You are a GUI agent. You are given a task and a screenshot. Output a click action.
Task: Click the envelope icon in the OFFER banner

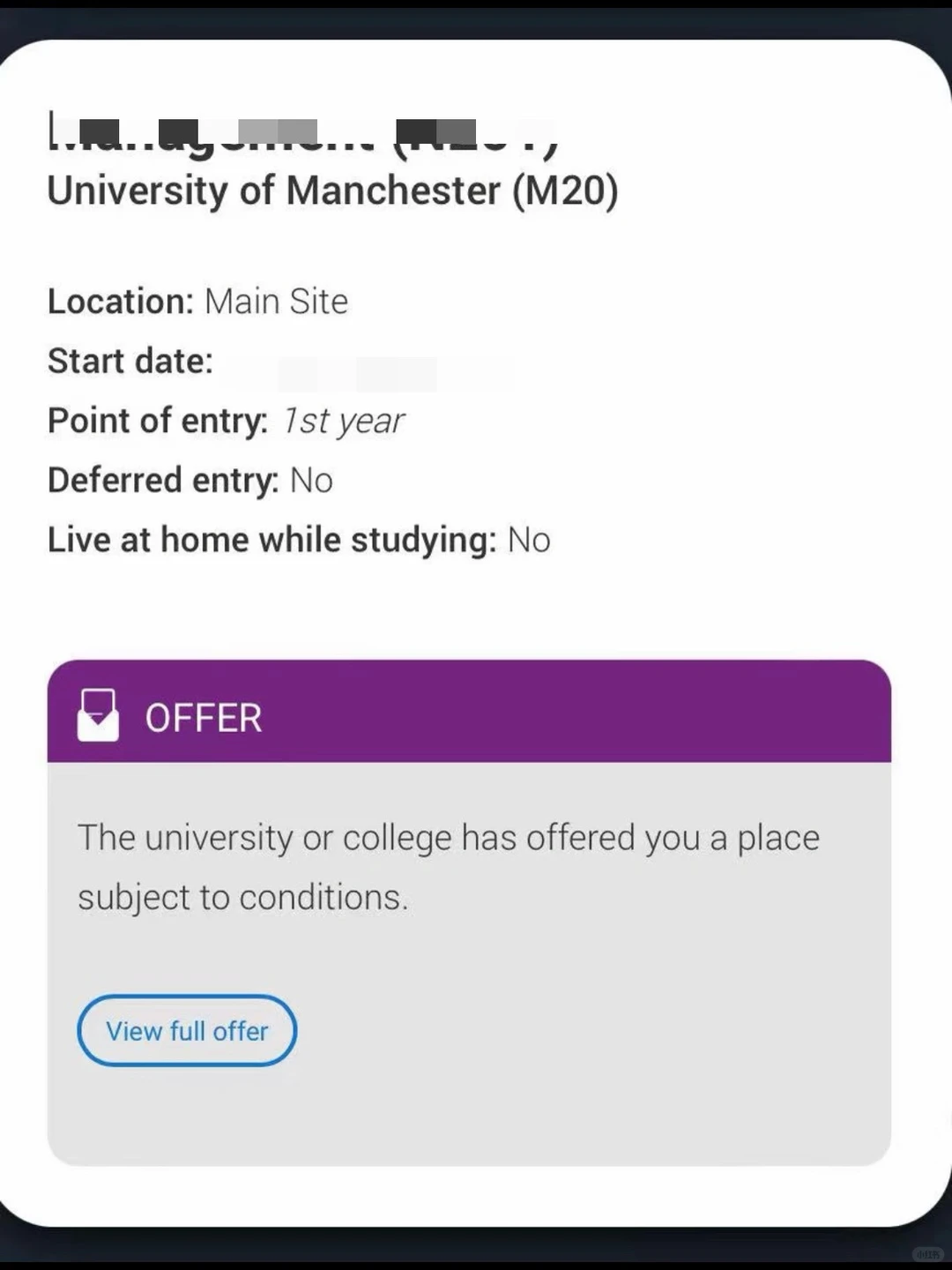98,715
